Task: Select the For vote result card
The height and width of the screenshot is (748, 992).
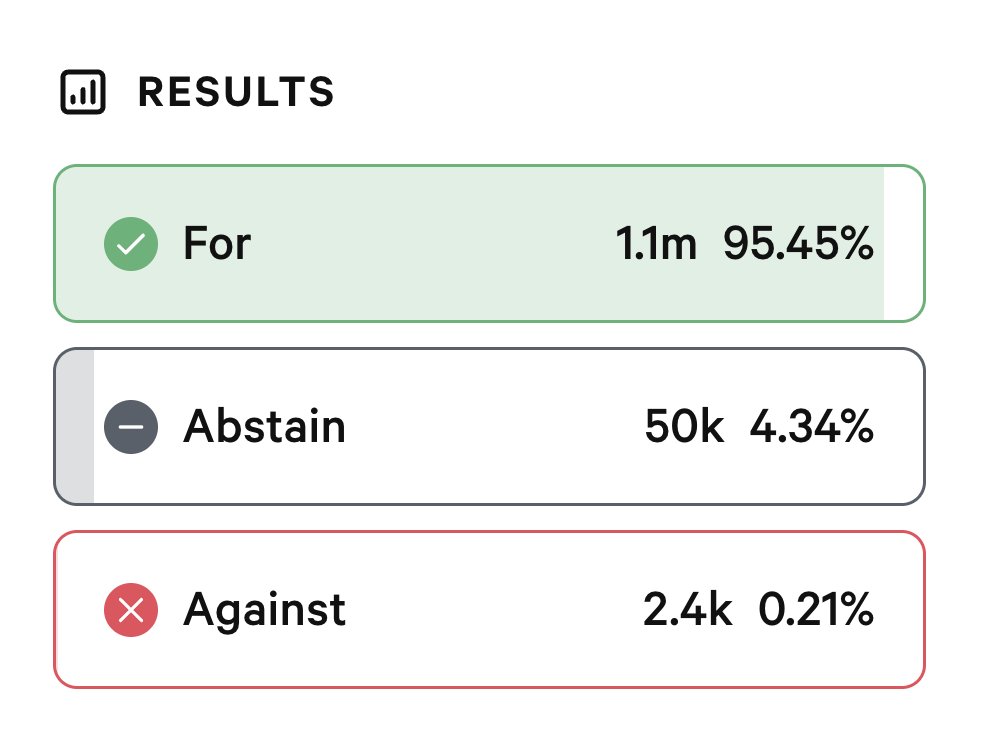Action: pyautogui.click(x=489, y=244)
